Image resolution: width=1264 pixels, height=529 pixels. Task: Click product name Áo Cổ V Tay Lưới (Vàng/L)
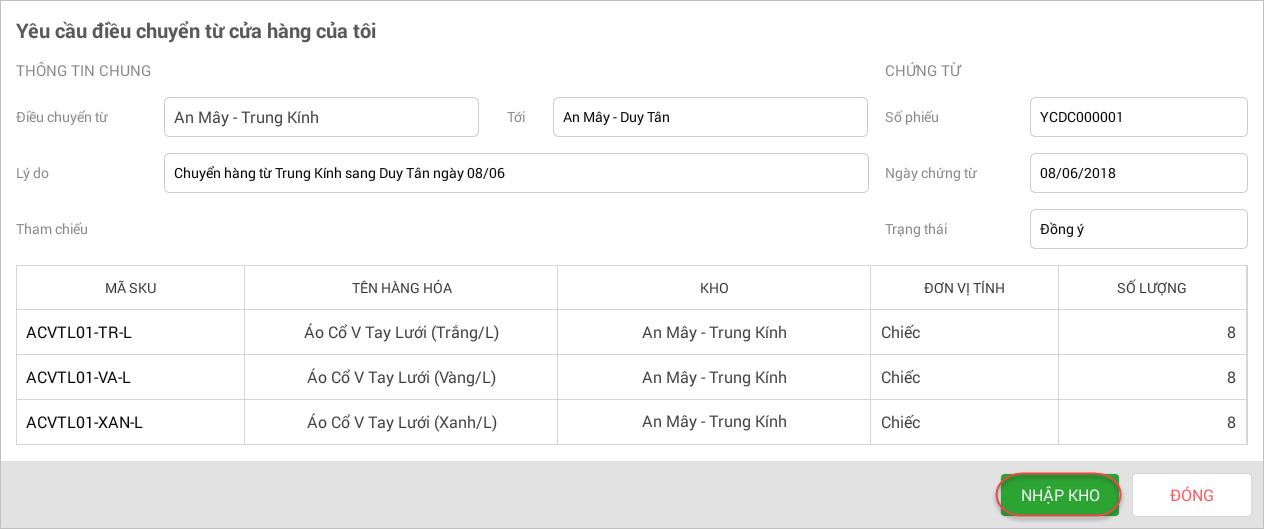pyautogui.click(x=401, y=377)
